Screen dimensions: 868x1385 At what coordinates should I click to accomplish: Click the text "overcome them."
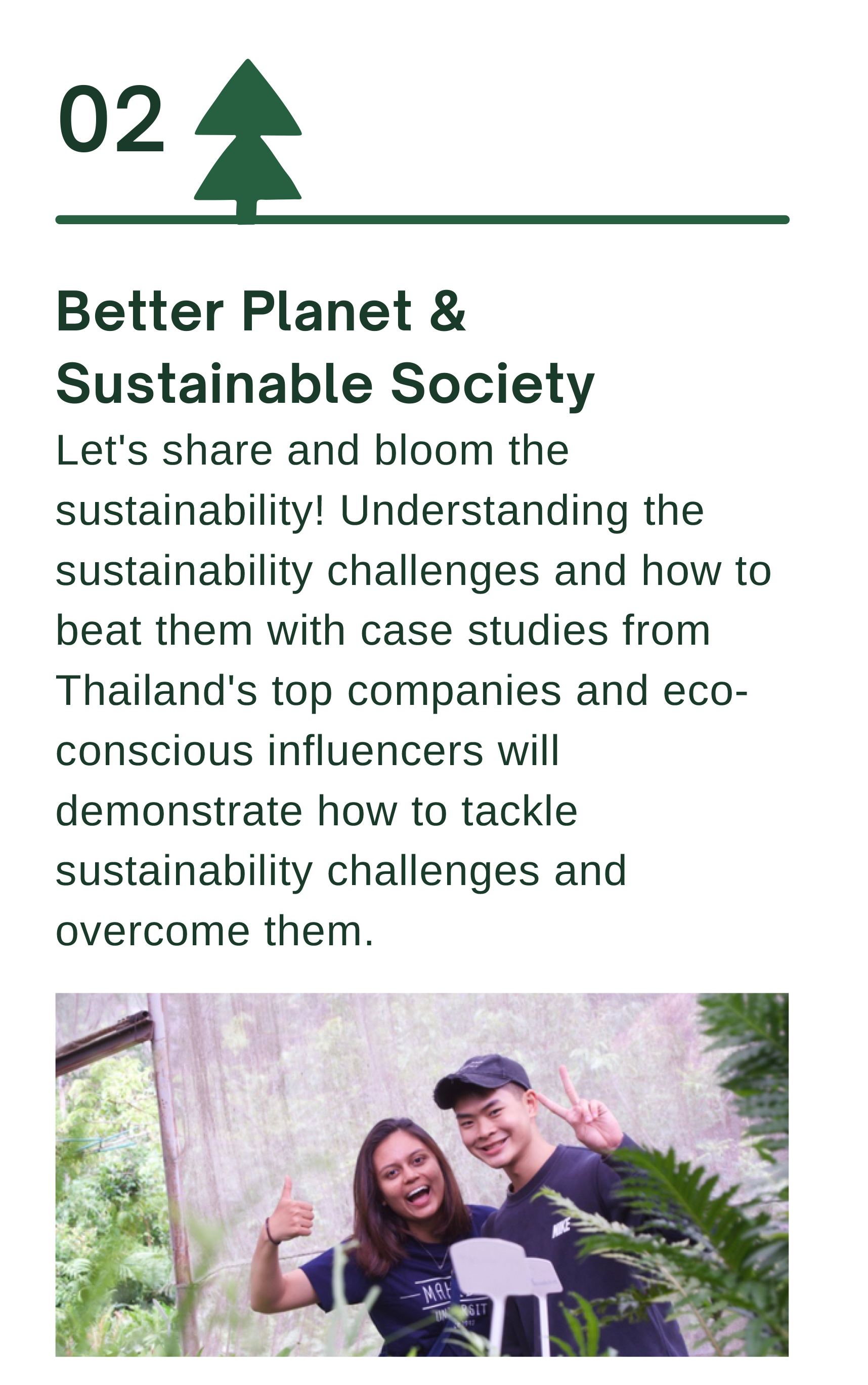click(214, 931)
